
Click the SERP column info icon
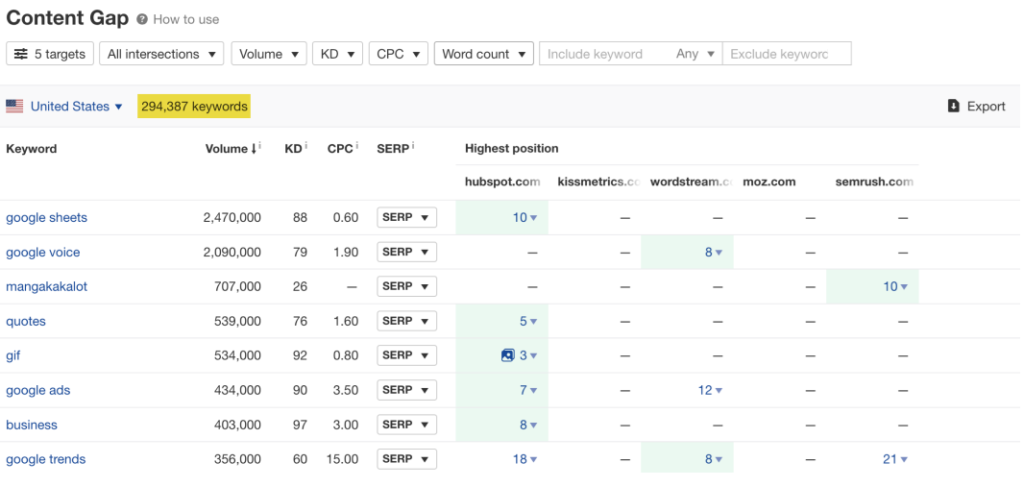(x=412, y=146)
